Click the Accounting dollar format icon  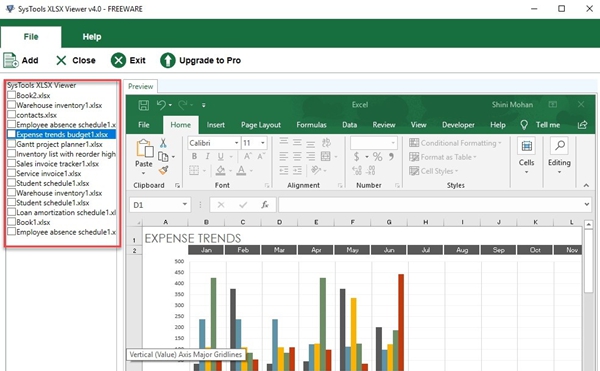(x=357, y=157)
